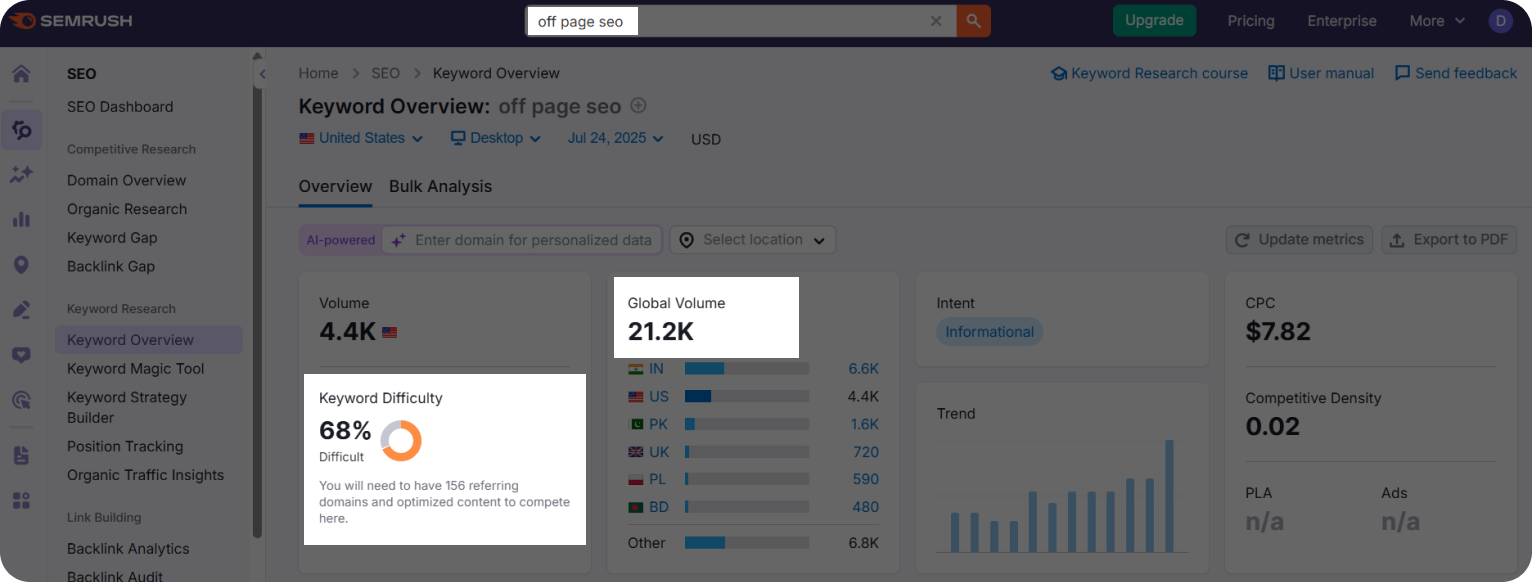Open the Select location dropdown
This screenshot has width=1532, height=582.
[753, 240]
